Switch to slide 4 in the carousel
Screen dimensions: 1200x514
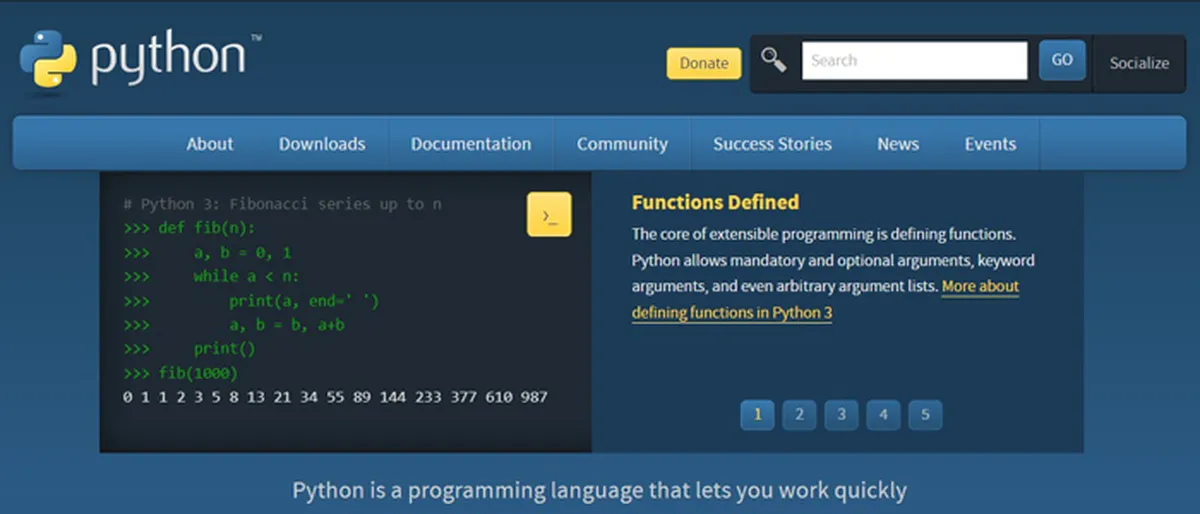click(x=883, y=414)
